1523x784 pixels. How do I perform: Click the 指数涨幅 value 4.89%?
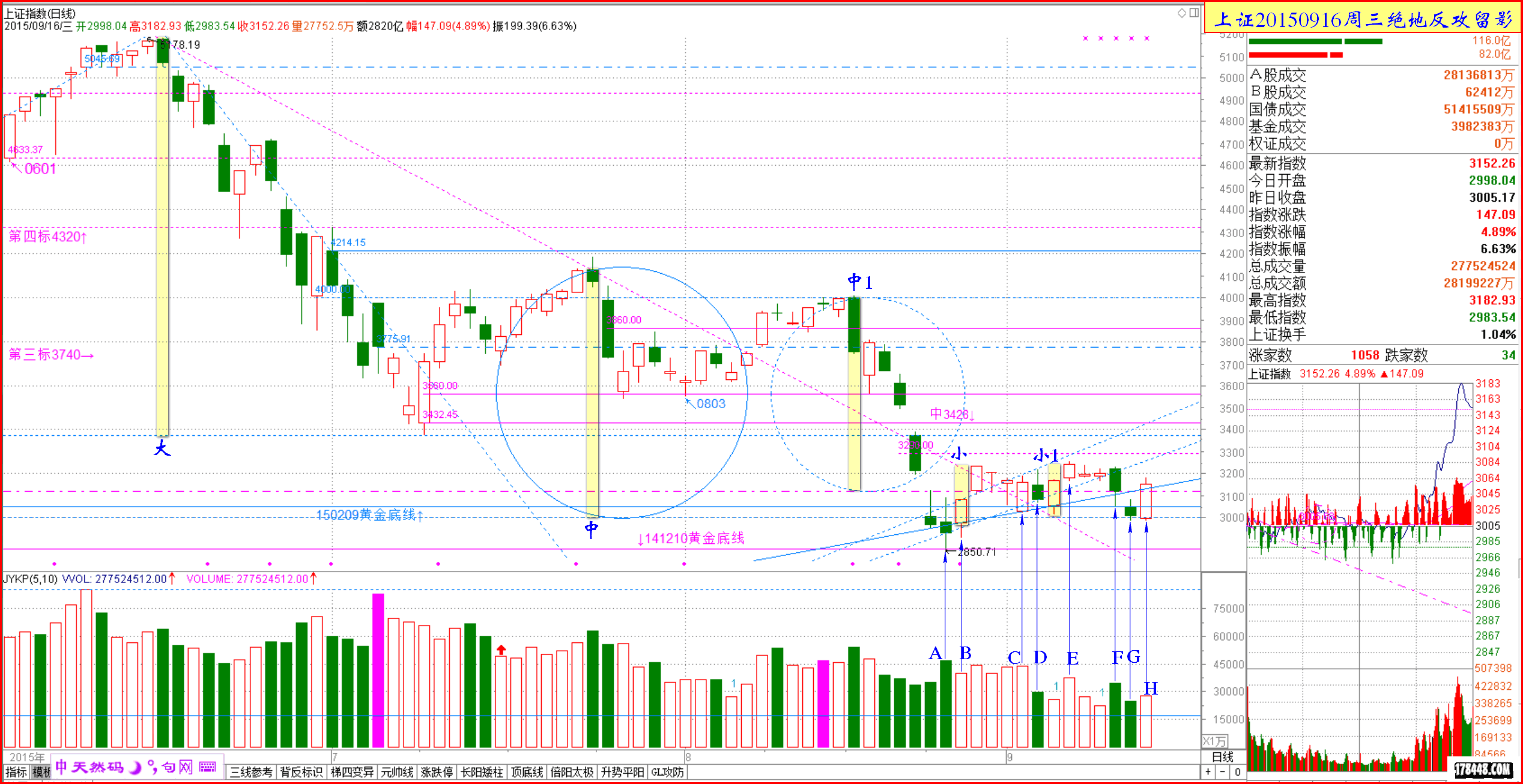(1498, 232)
